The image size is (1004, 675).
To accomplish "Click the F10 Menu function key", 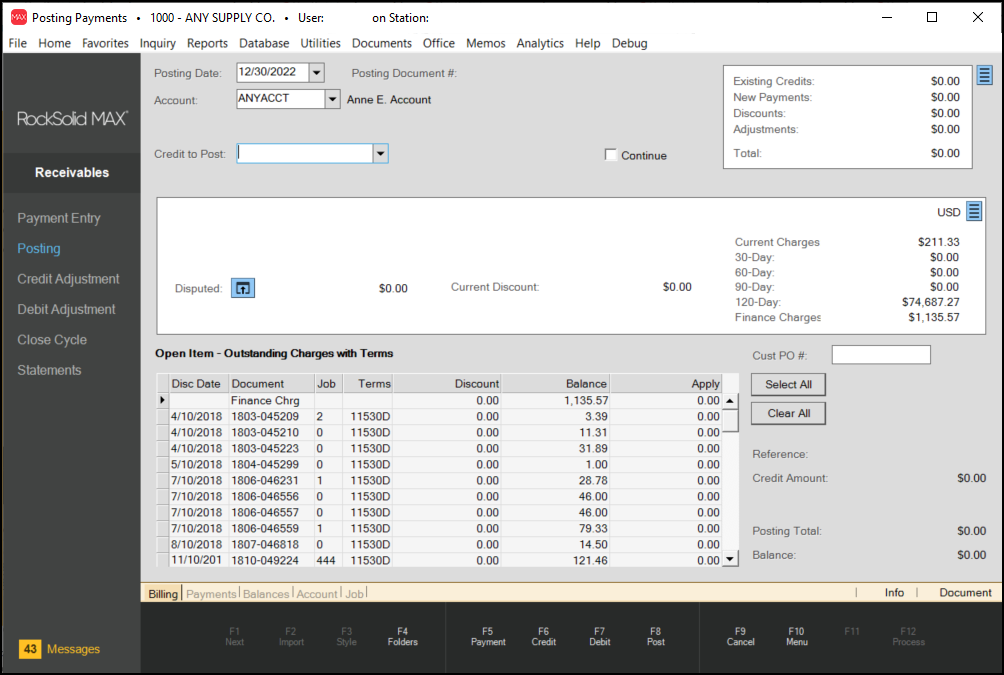I will (x=797, y=637).
